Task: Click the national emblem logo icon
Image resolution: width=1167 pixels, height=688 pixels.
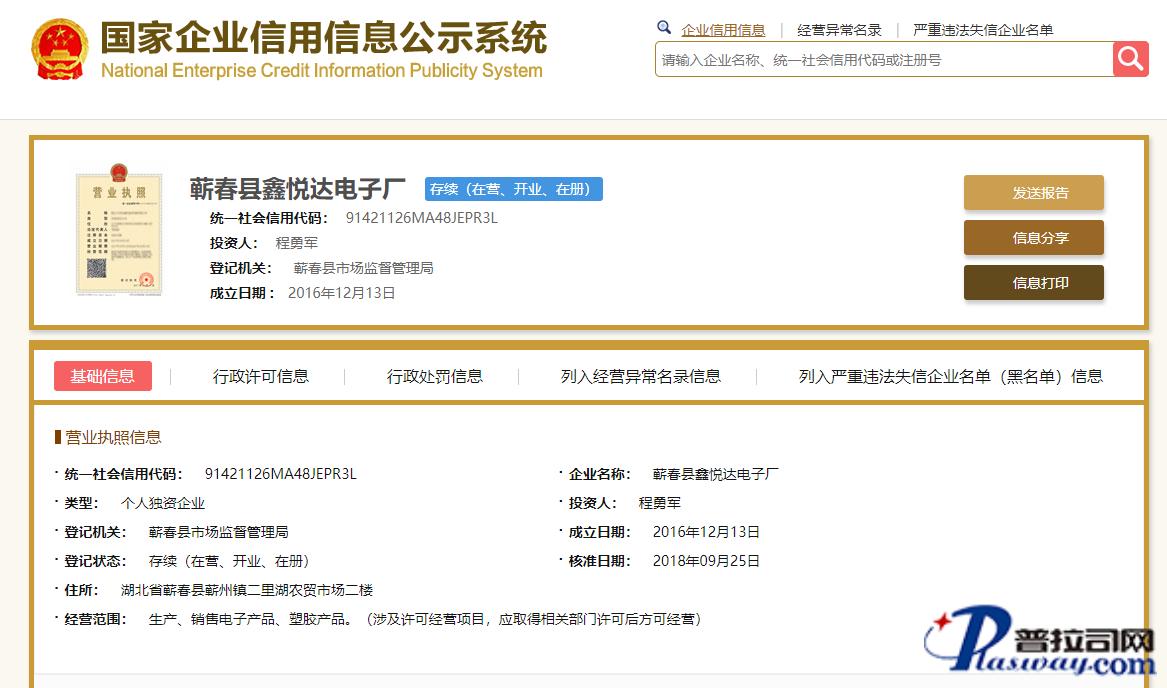Action: point(59,49)
